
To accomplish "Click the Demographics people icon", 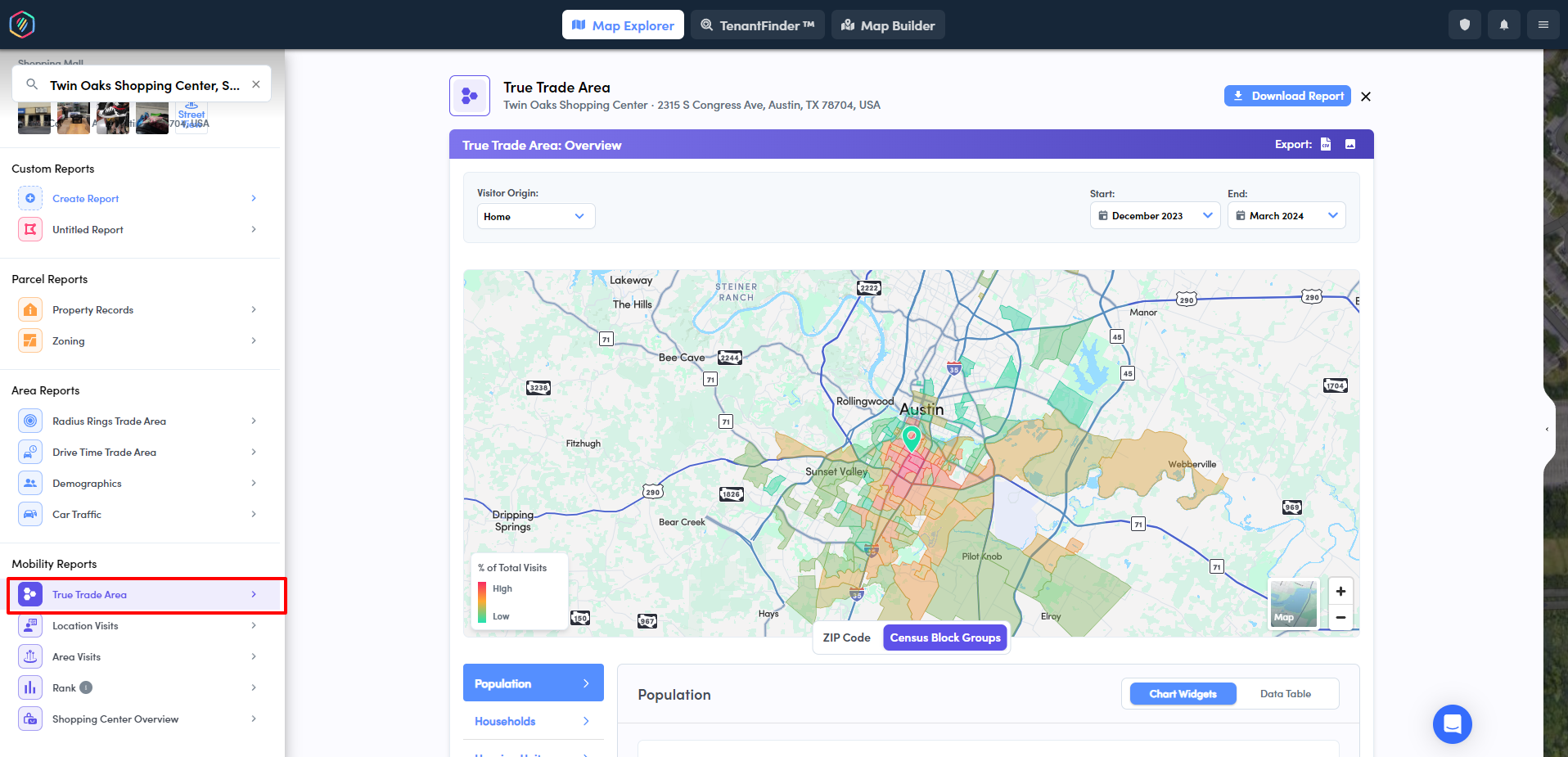I will 30,483.
